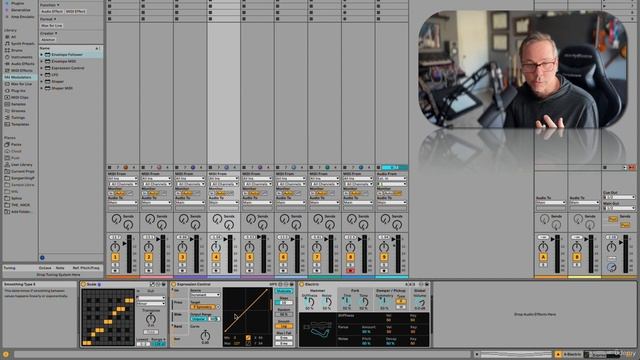Select the Slide row in Expression Control
This screenshot has width=640, height=360.
tap(179, 315)
